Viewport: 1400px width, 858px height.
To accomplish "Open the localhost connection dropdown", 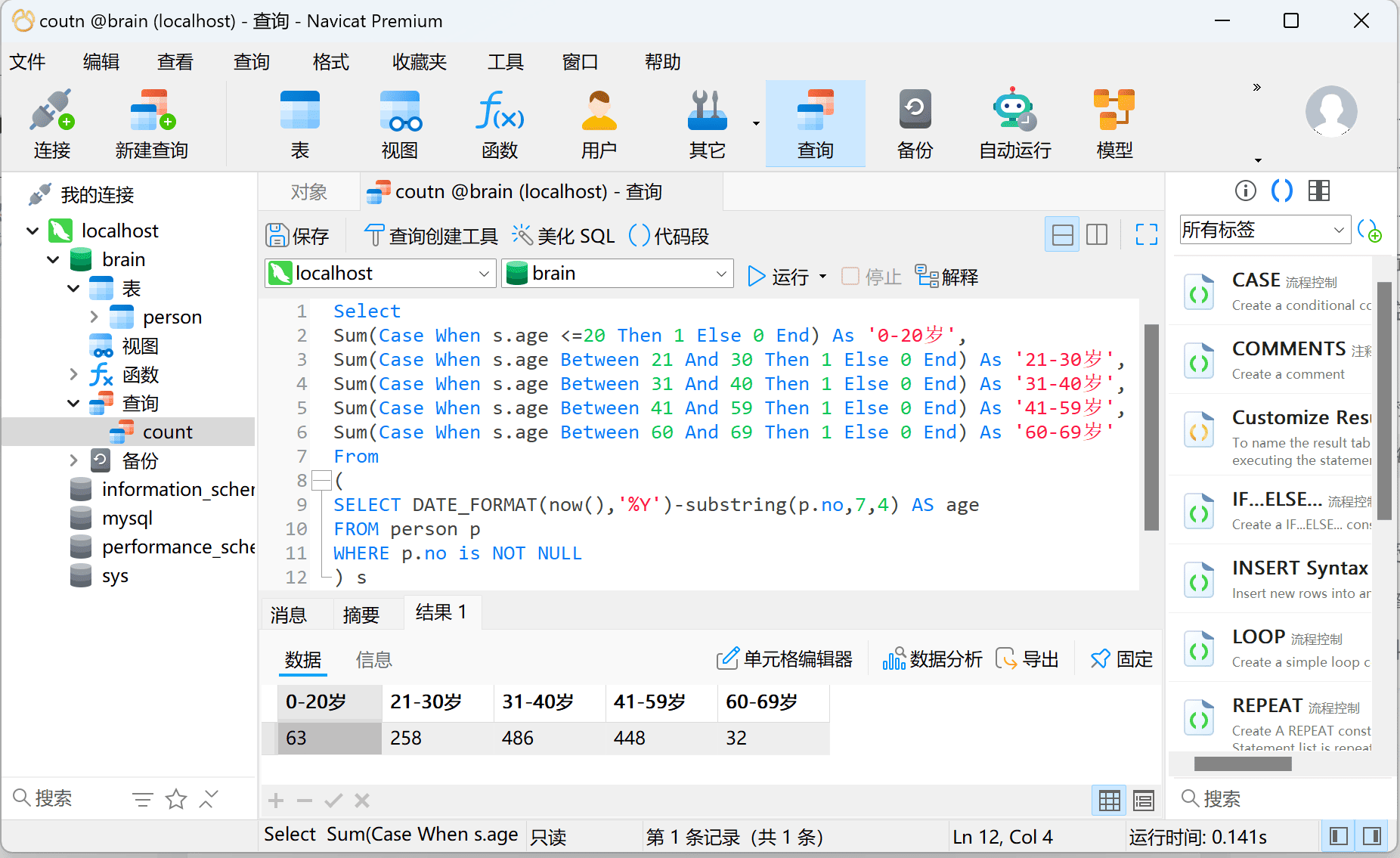I will coord(381,274).
